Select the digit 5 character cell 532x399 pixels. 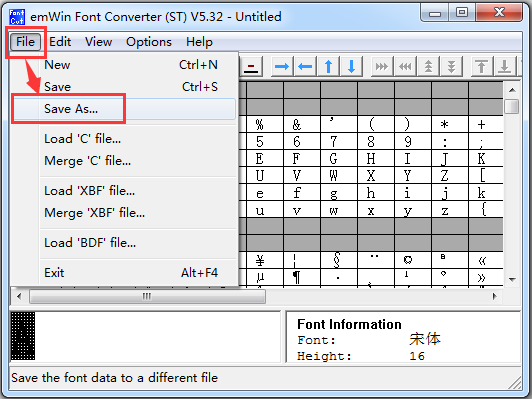point(265,141)
